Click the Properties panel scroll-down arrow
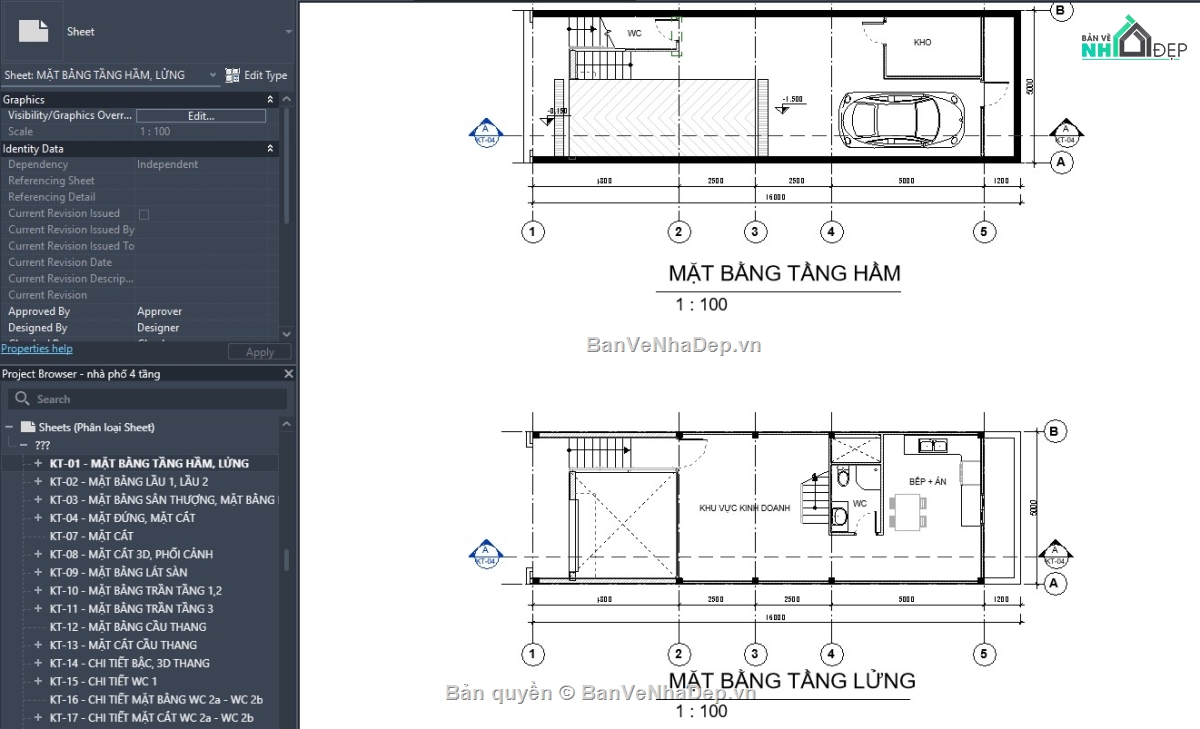 coord(287,334)
